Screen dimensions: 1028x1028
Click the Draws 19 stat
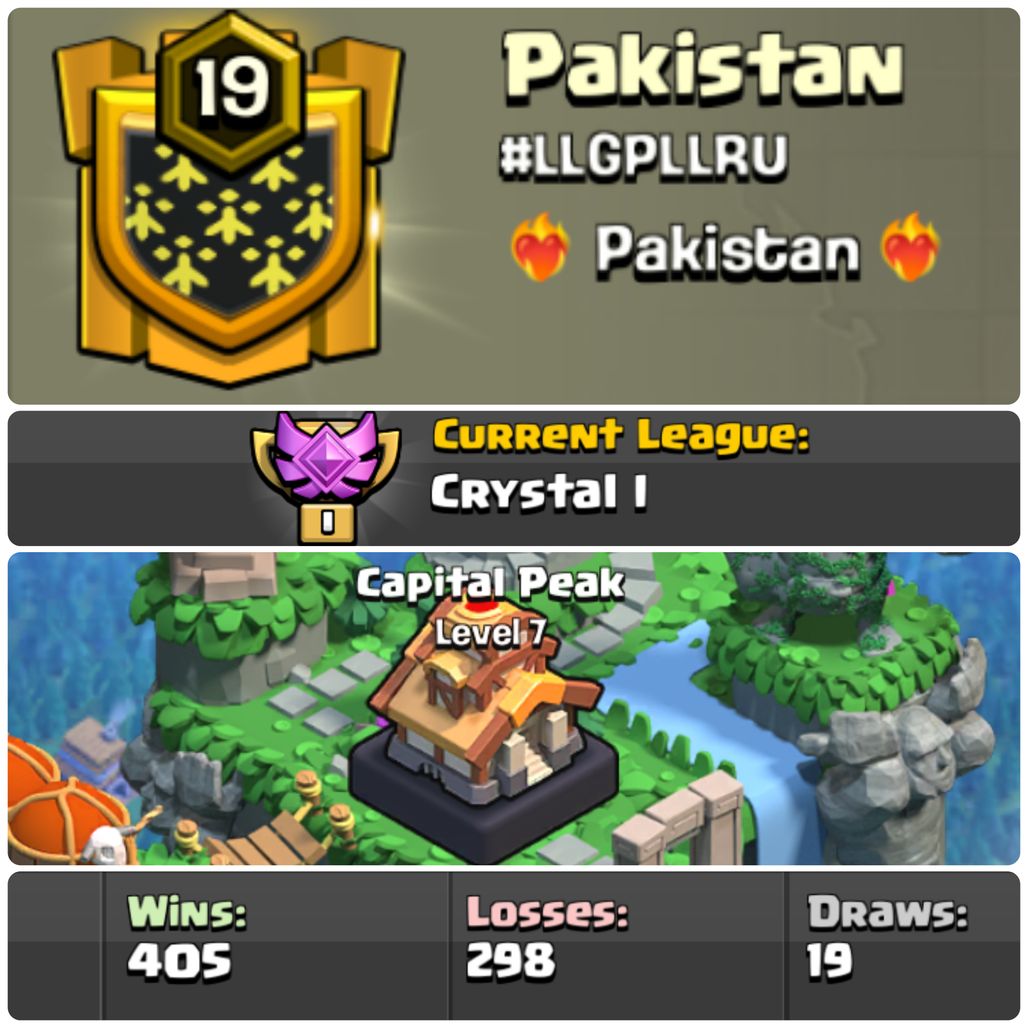pyautogui.click(x=887, y=938)
